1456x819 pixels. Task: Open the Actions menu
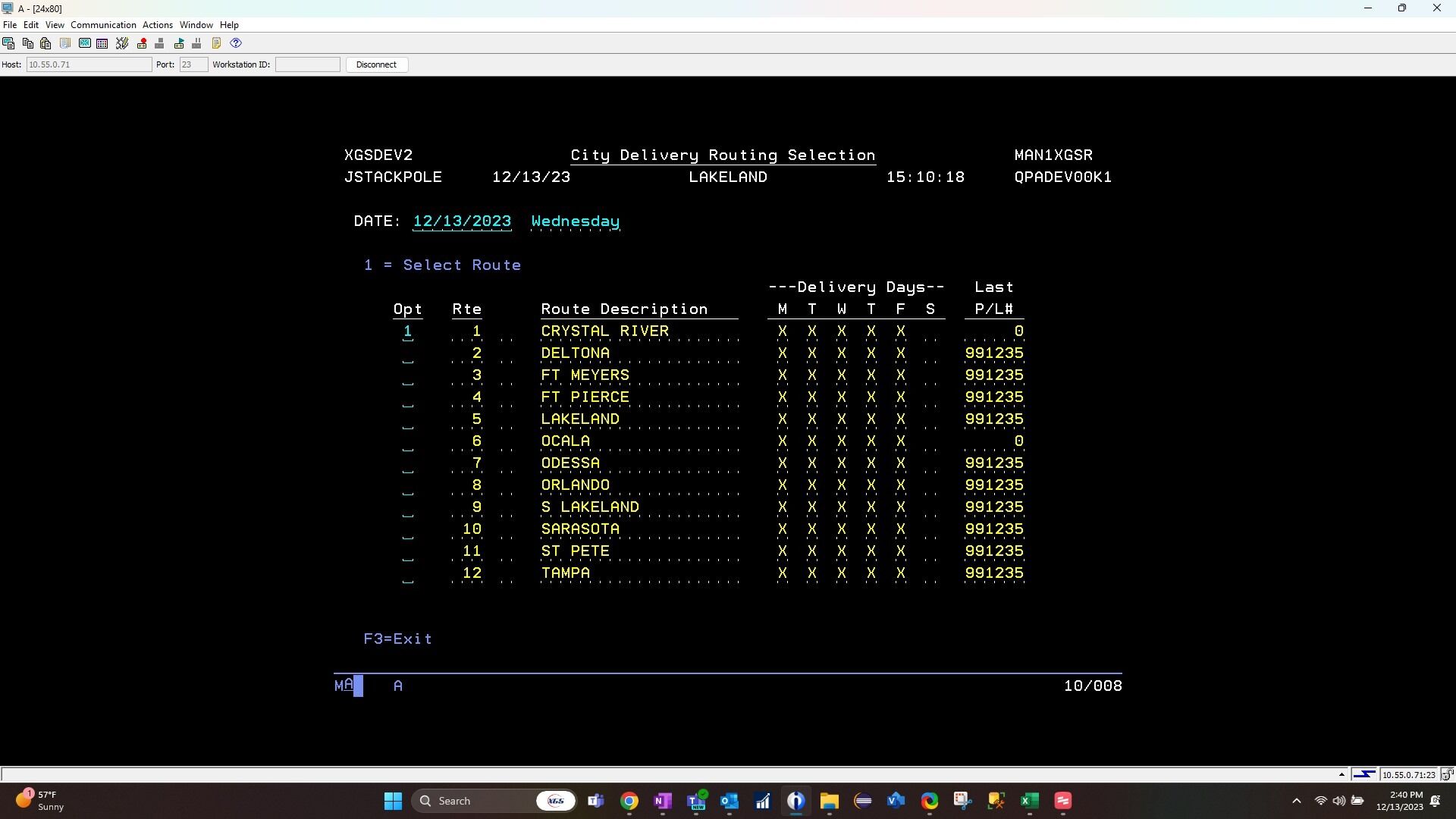click(x=157, y=25)
